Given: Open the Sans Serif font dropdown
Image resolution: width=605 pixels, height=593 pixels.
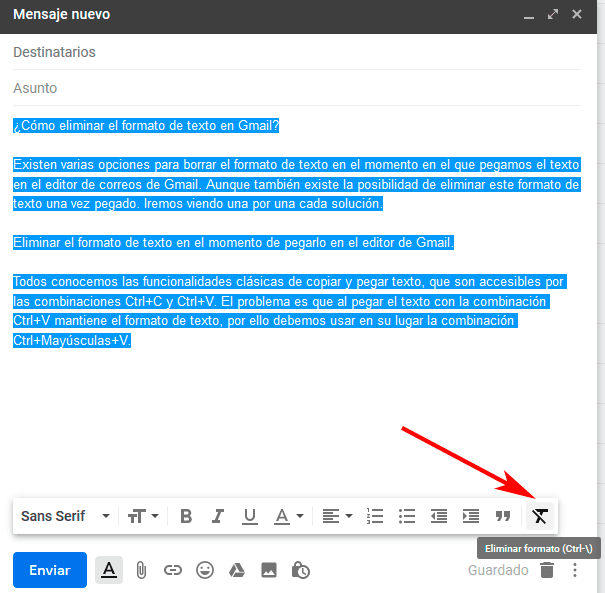Looking at the screenshot, I should (65, 516).
